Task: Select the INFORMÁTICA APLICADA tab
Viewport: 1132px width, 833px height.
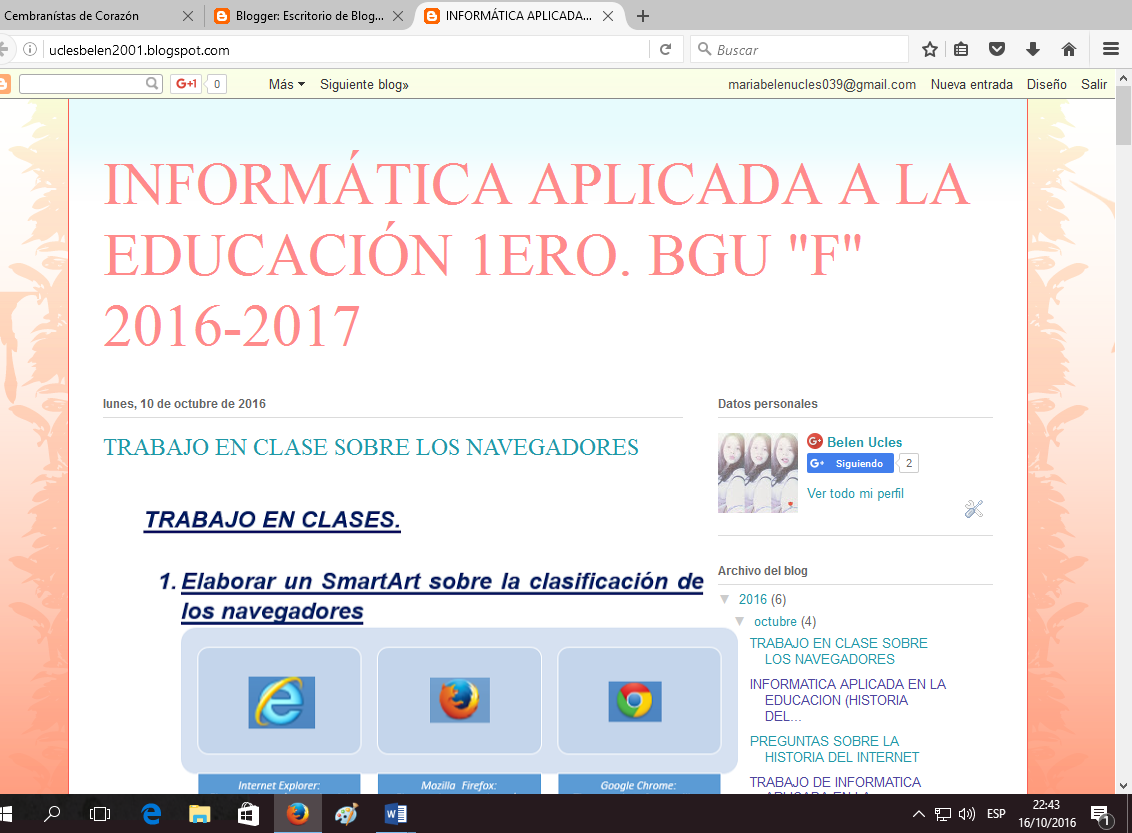Action: (518, 16)
